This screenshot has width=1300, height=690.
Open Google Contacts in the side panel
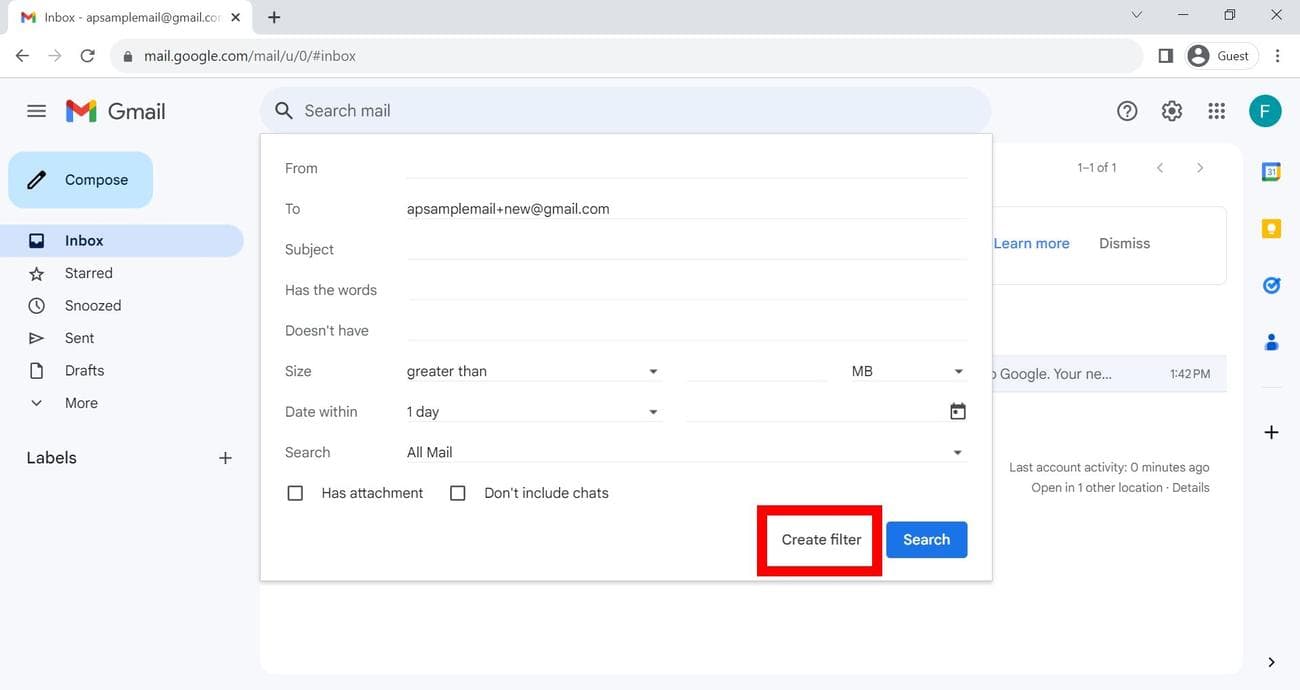pos(1270,342)
